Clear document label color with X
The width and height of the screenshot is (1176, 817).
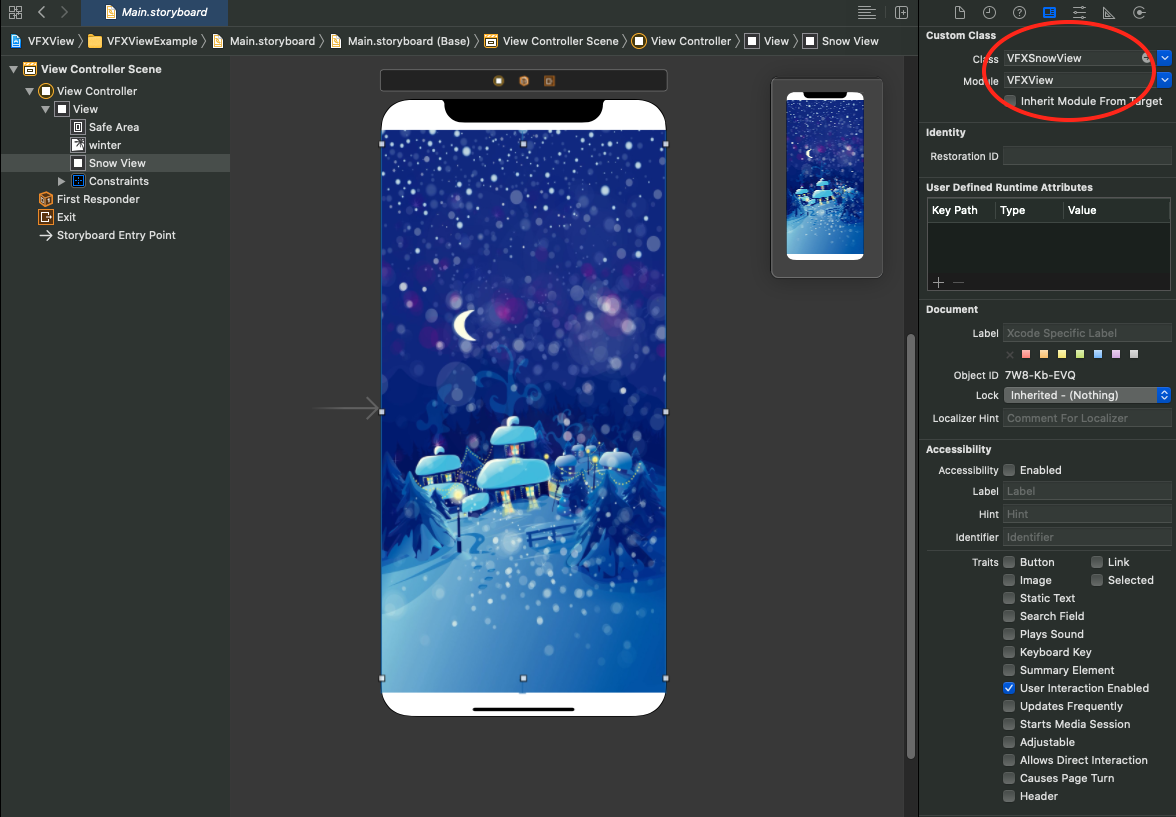1010,354
